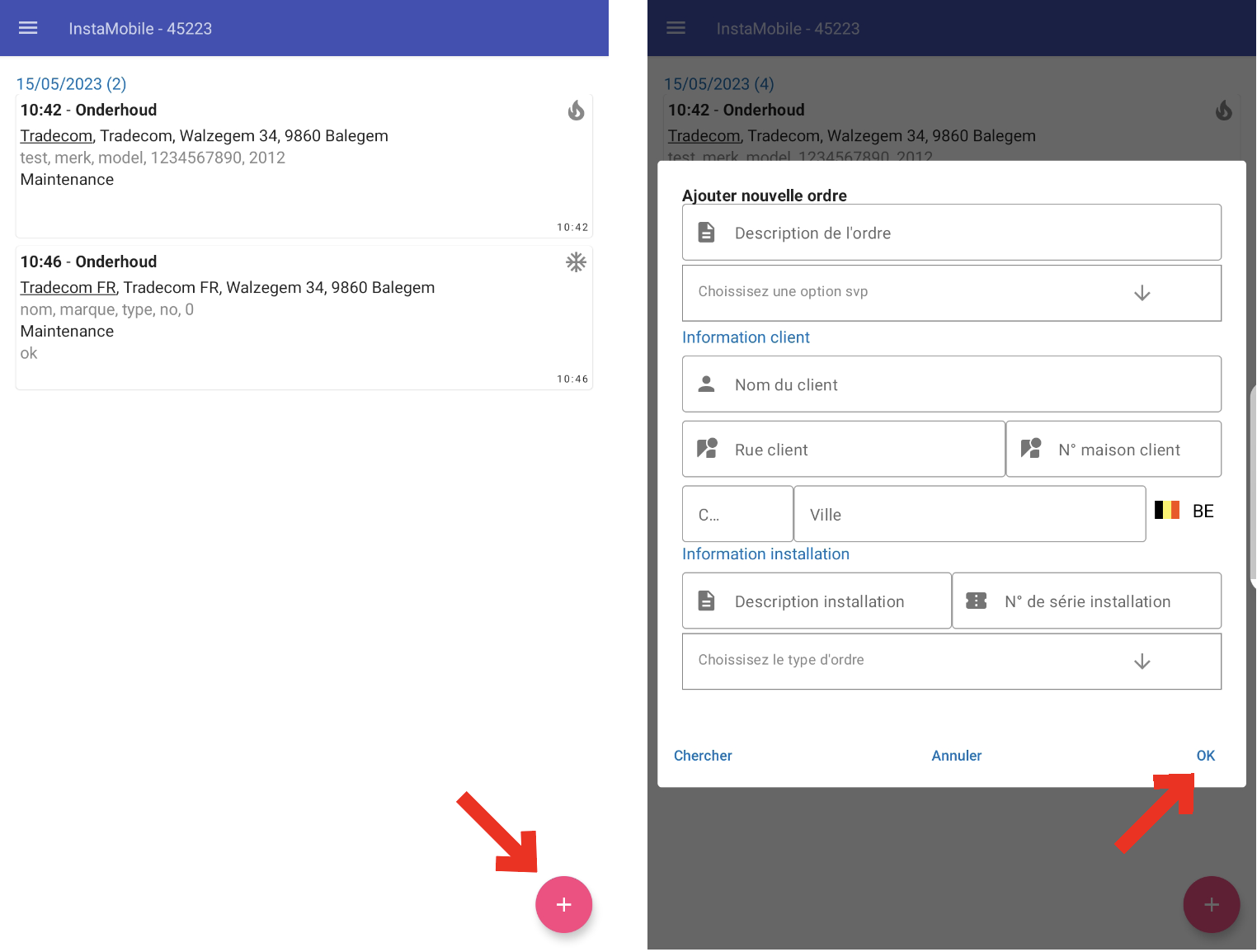This screenshot has height=952, width=1257.
Task: Select the '10:46 - Onderhoud' order title
Action: [x=88, y=262]
